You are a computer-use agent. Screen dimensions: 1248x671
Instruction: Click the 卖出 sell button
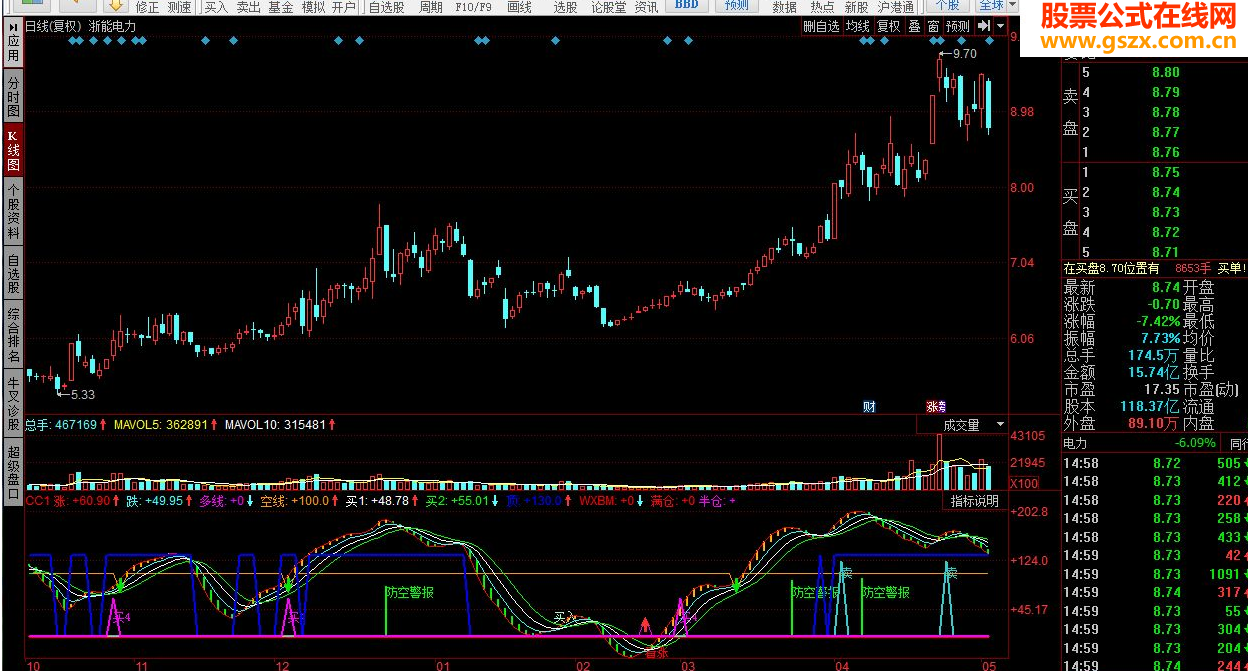click(x=248, y=6)
